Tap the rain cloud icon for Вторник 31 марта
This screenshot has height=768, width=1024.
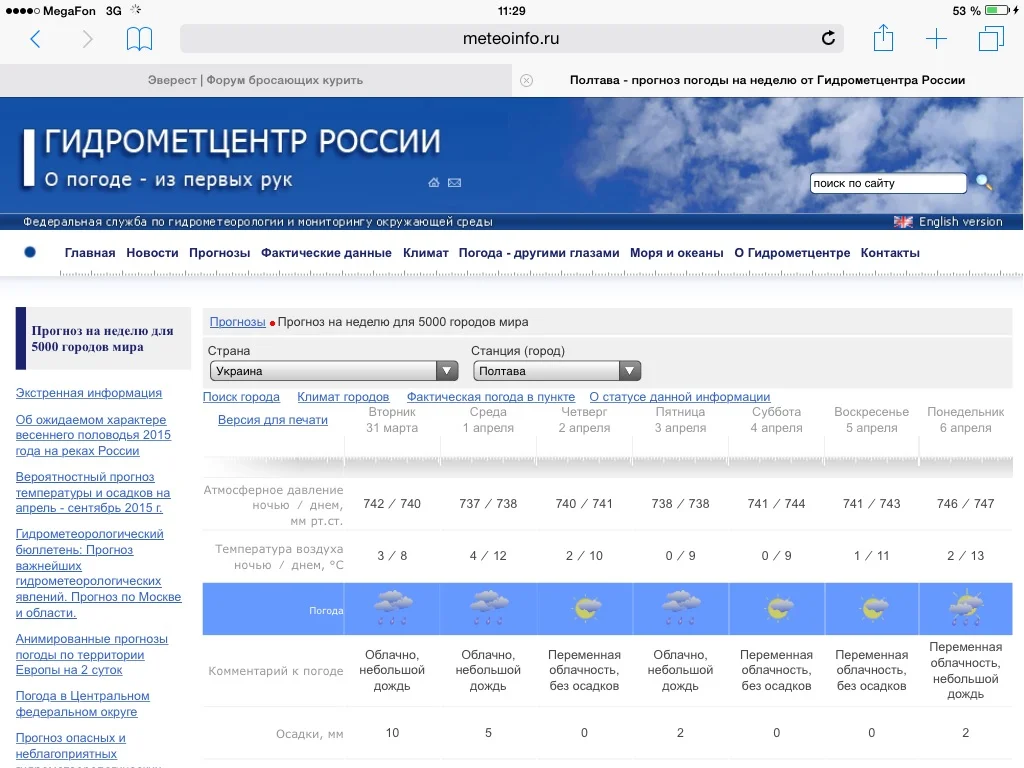pyautogui.click(x=393, y=604)
